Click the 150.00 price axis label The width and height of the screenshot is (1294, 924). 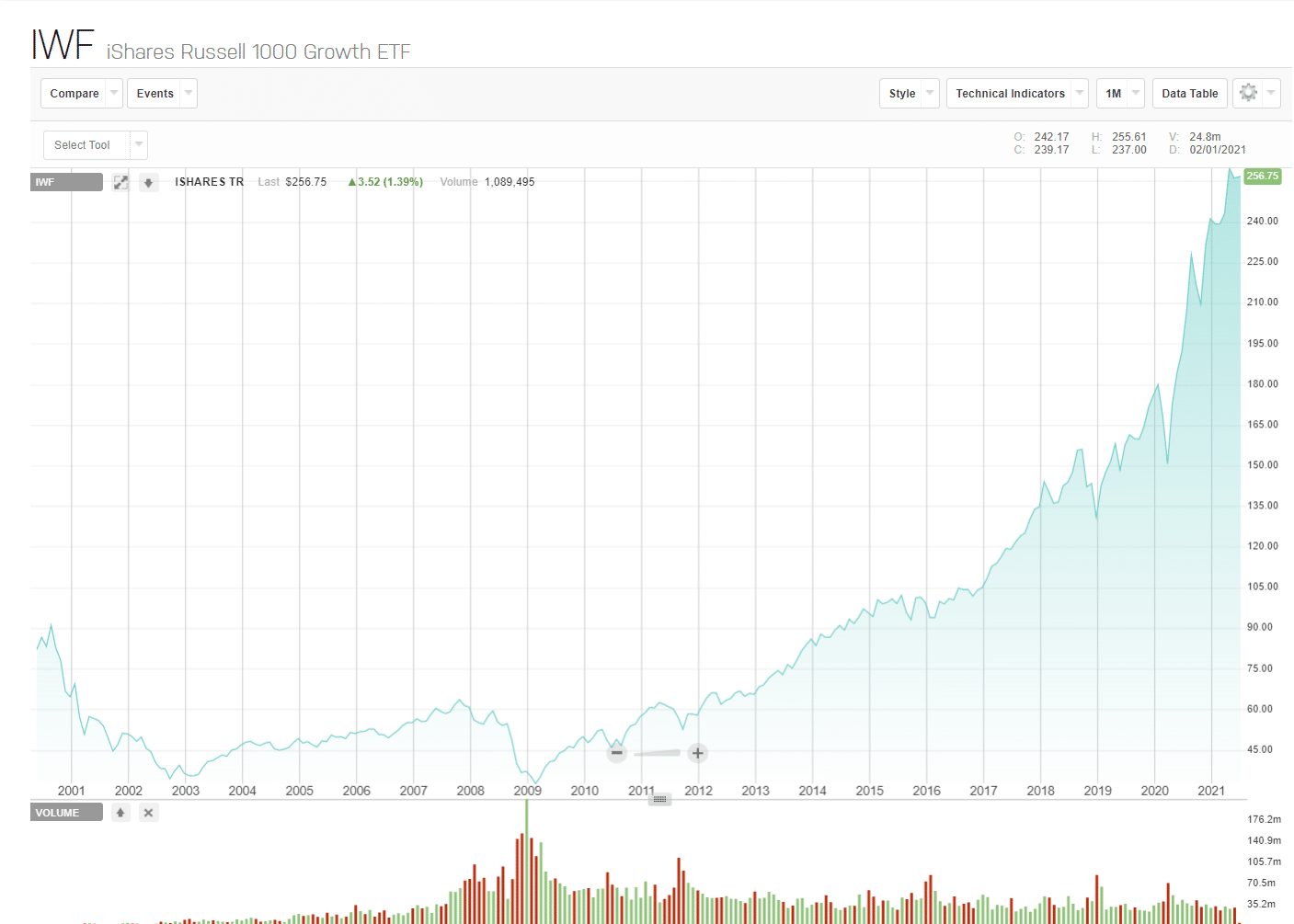coord(1262,464)
